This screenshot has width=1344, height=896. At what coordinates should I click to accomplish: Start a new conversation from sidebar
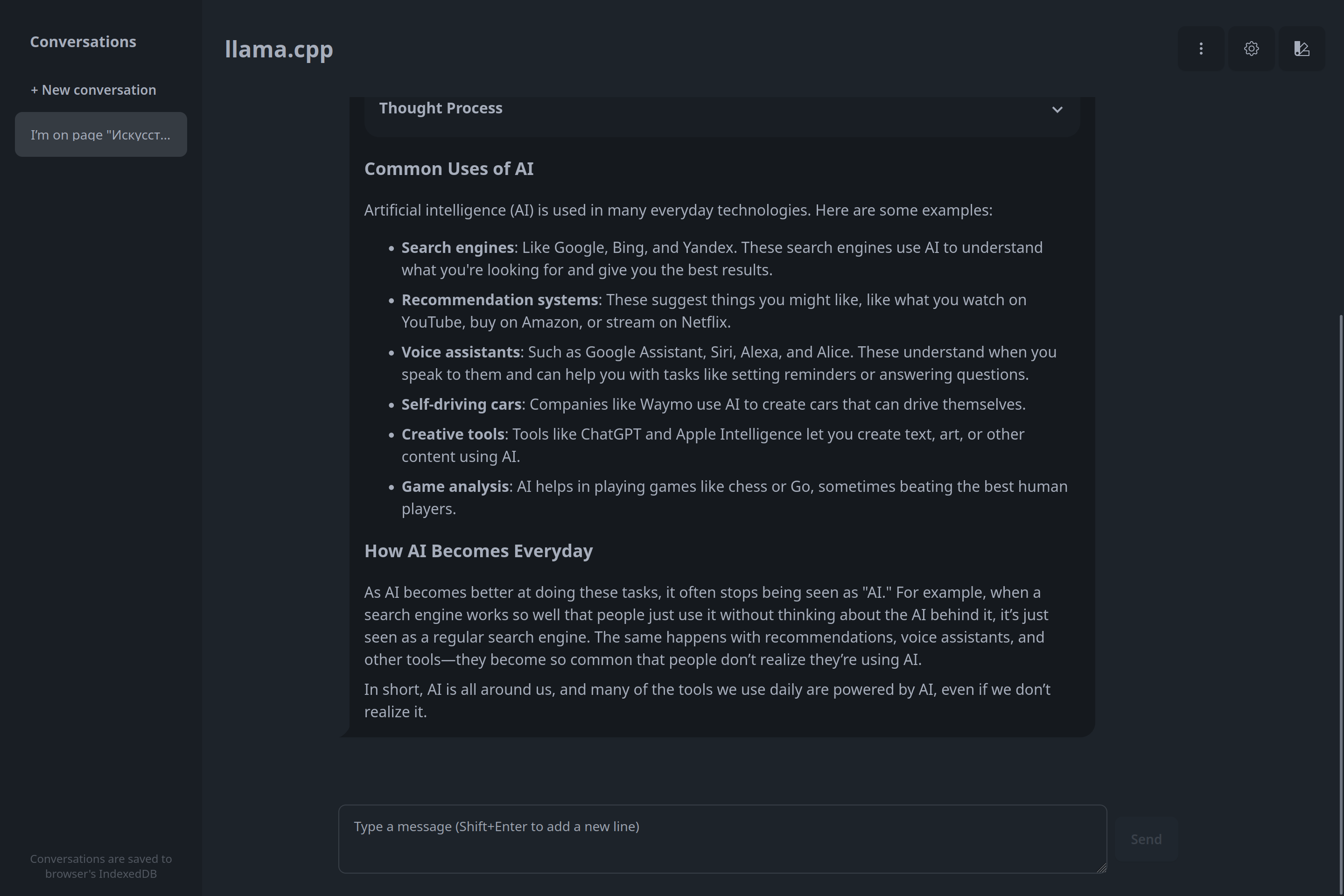click(93, 90)
